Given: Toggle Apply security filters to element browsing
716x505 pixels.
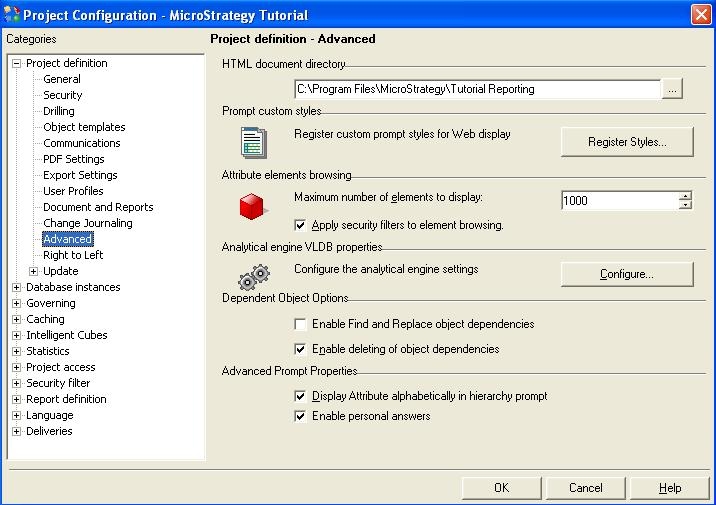Looking at the screenshot, I should tap(301, 226).
